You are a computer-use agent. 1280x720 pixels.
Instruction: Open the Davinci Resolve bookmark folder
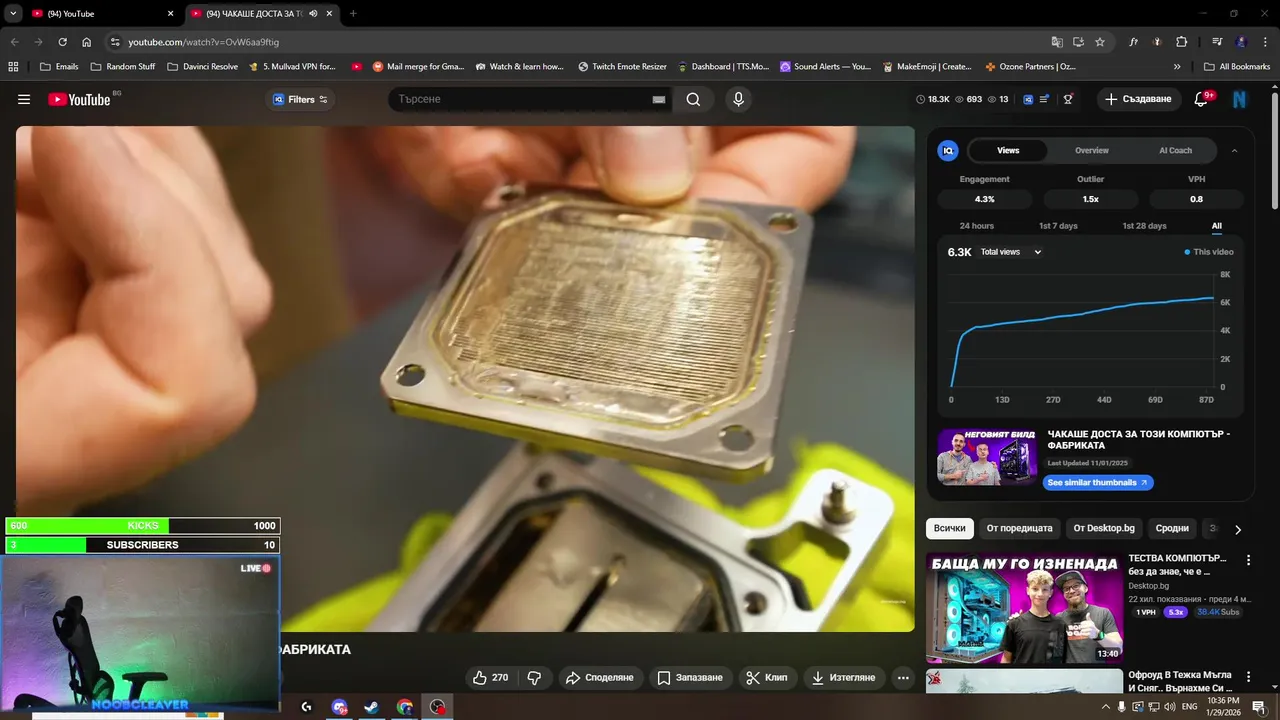click(x=203, y=67)
